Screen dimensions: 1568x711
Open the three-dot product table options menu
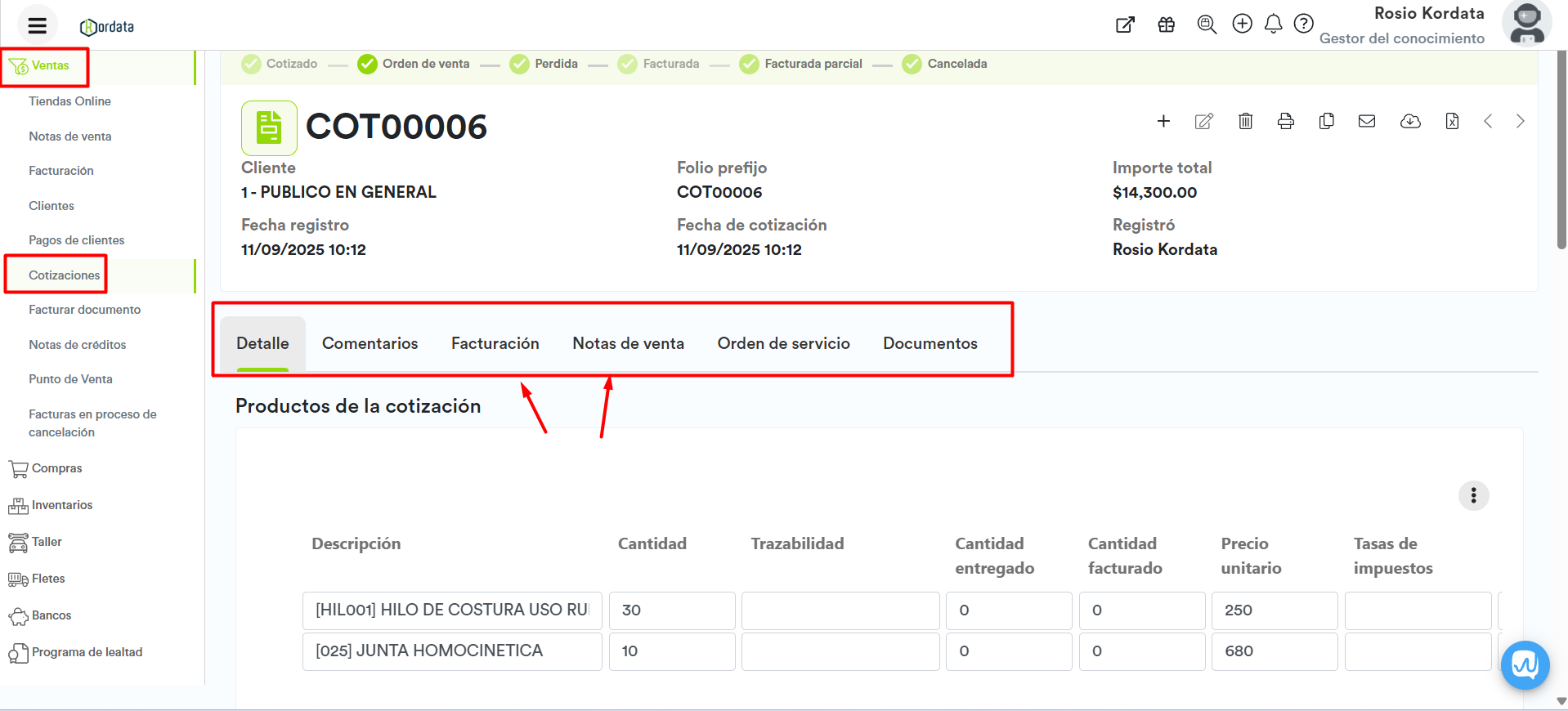tap(1473, 495)
